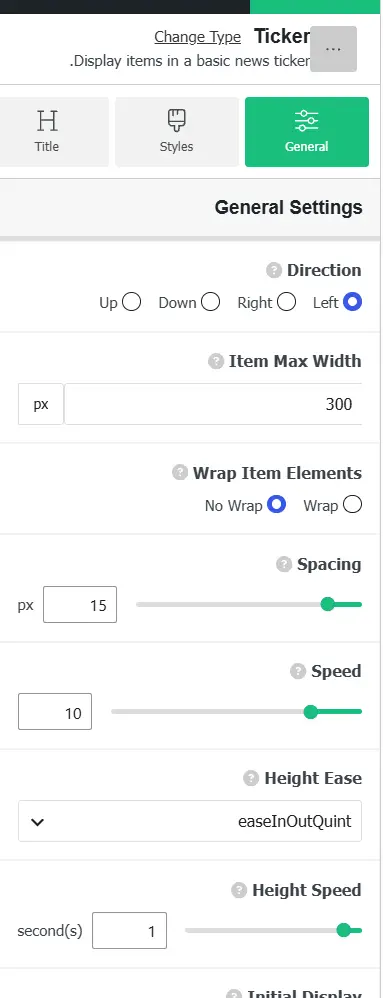The width and height of the screenshot is (383, 998).
Task: Click the Change Type link
Action: (197, 37)
